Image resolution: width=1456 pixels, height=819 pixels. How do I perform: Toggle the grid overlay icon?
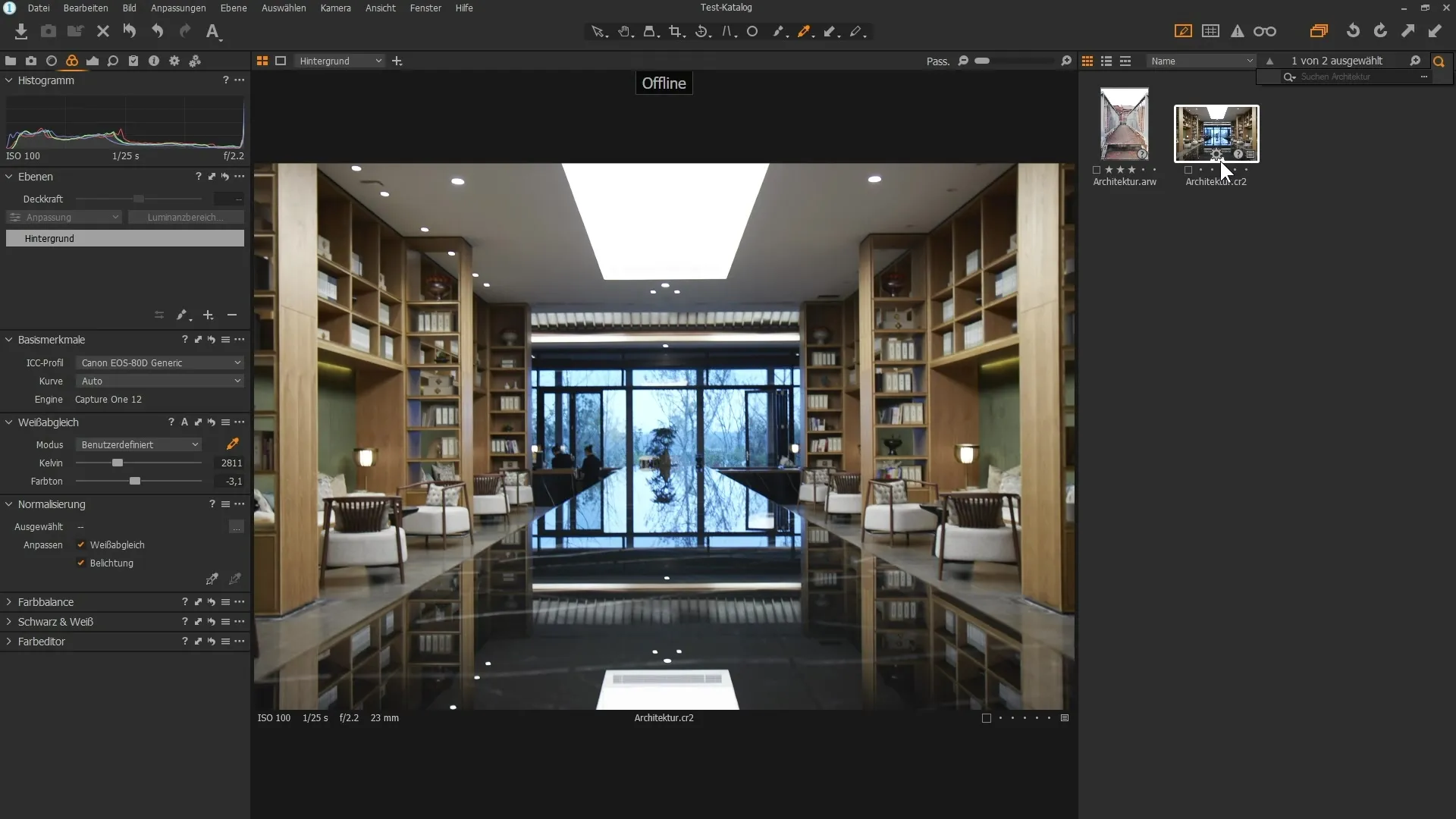[1211, 31]
